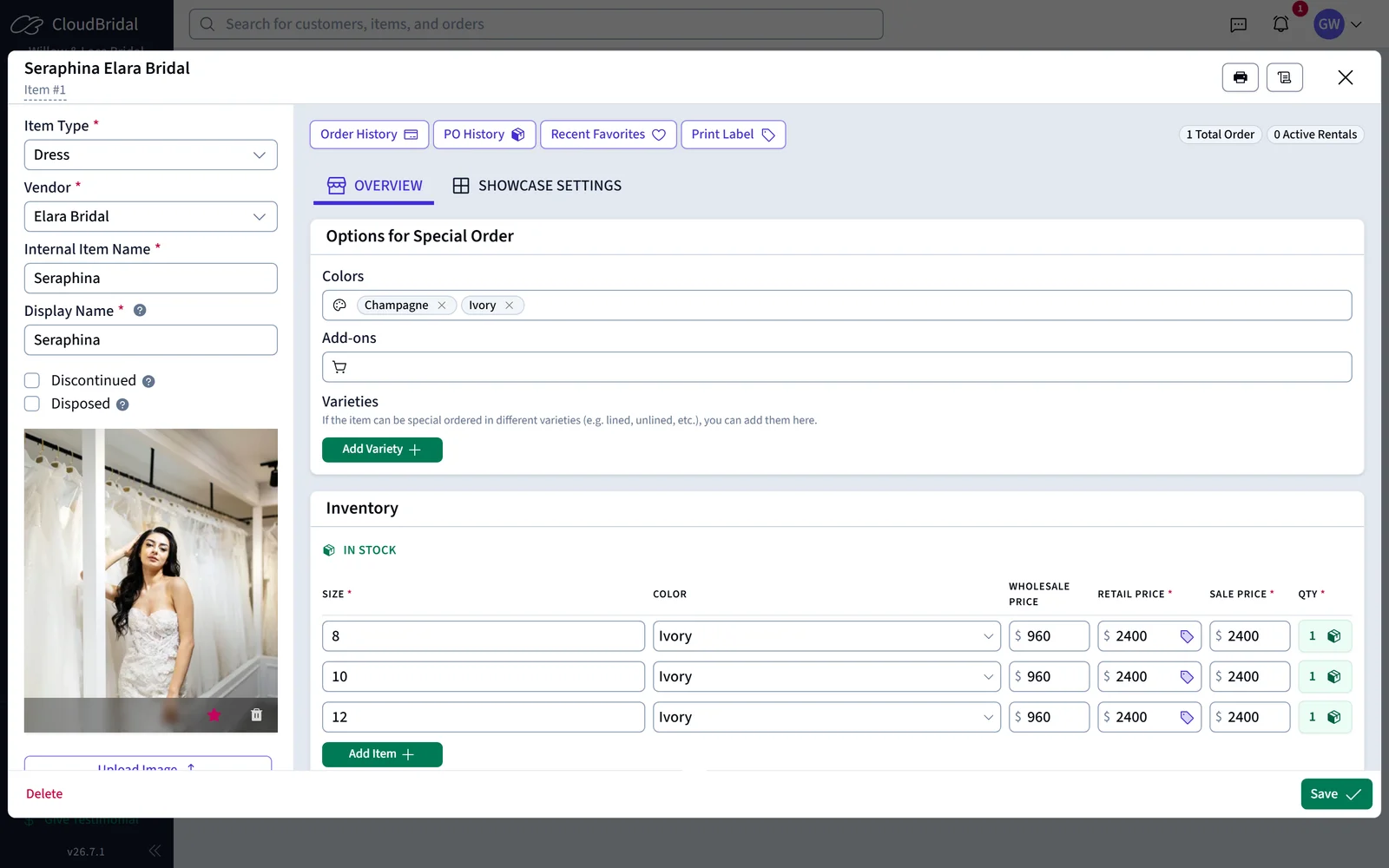Edit the Internal Item Name field
1389x868 pixels.
click(151, 279)
